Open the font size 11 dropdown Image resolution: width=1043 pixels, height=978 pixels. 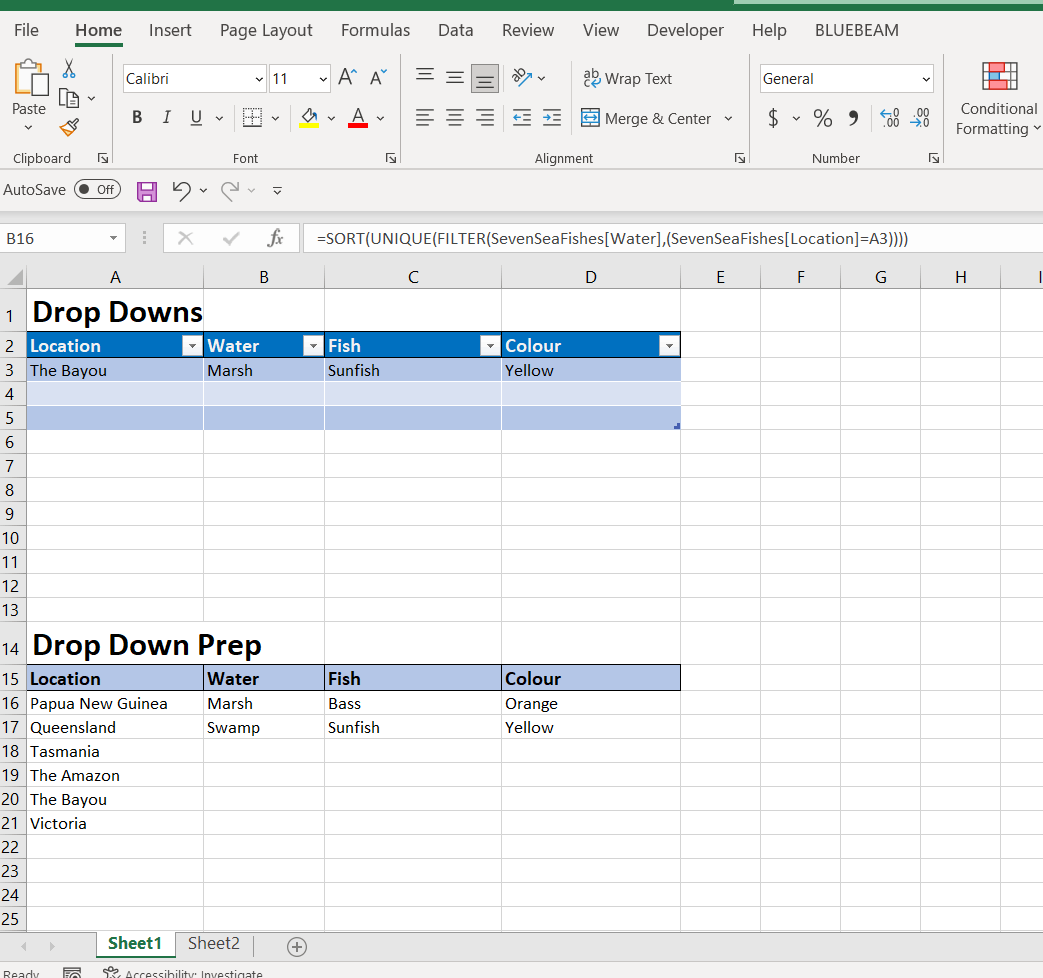tap(323, 79)
